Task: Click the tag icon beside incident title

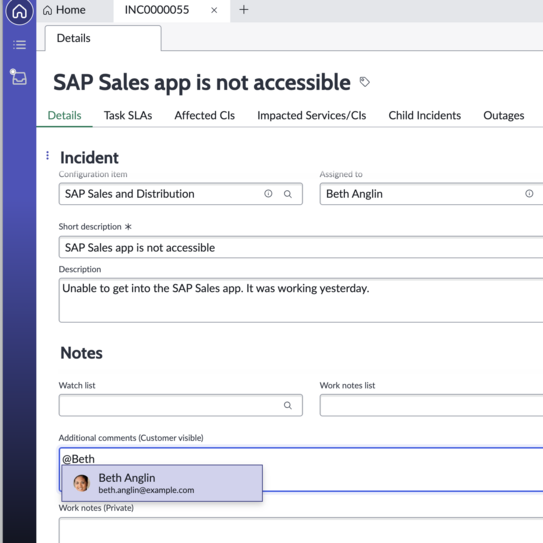Action: 364,82
